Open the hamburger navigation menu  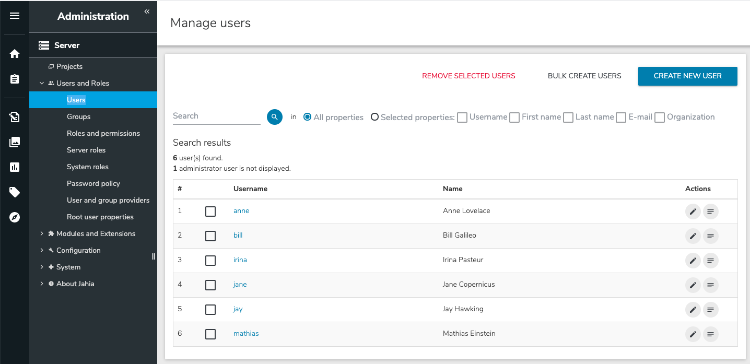[x=14, y=16]
